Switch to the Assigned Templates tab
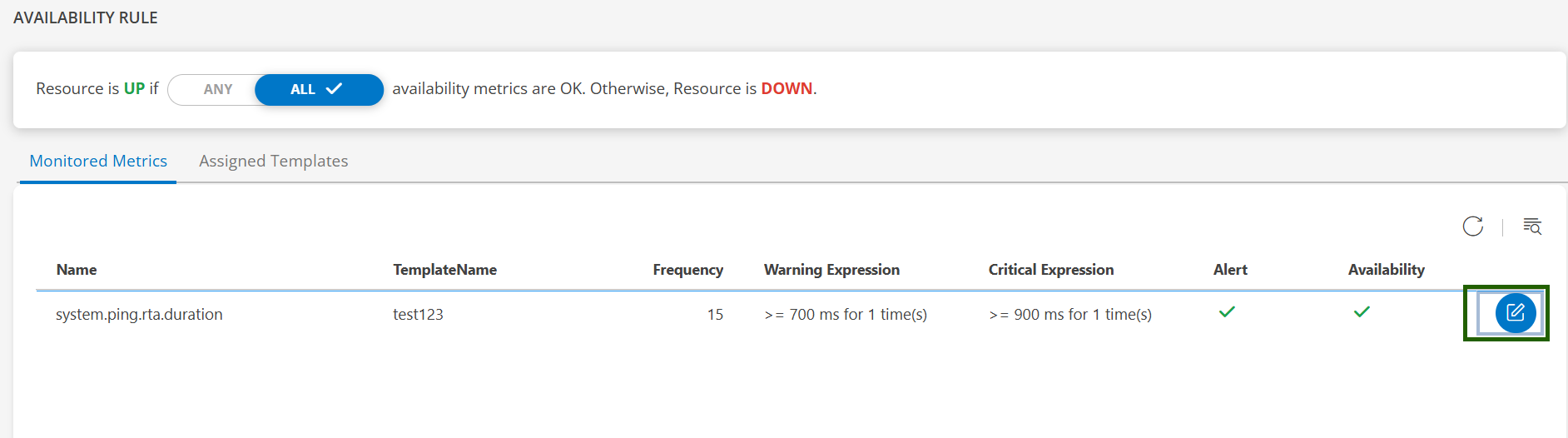The height and width of the screenshot is (438, 1568). pos(273,162)
